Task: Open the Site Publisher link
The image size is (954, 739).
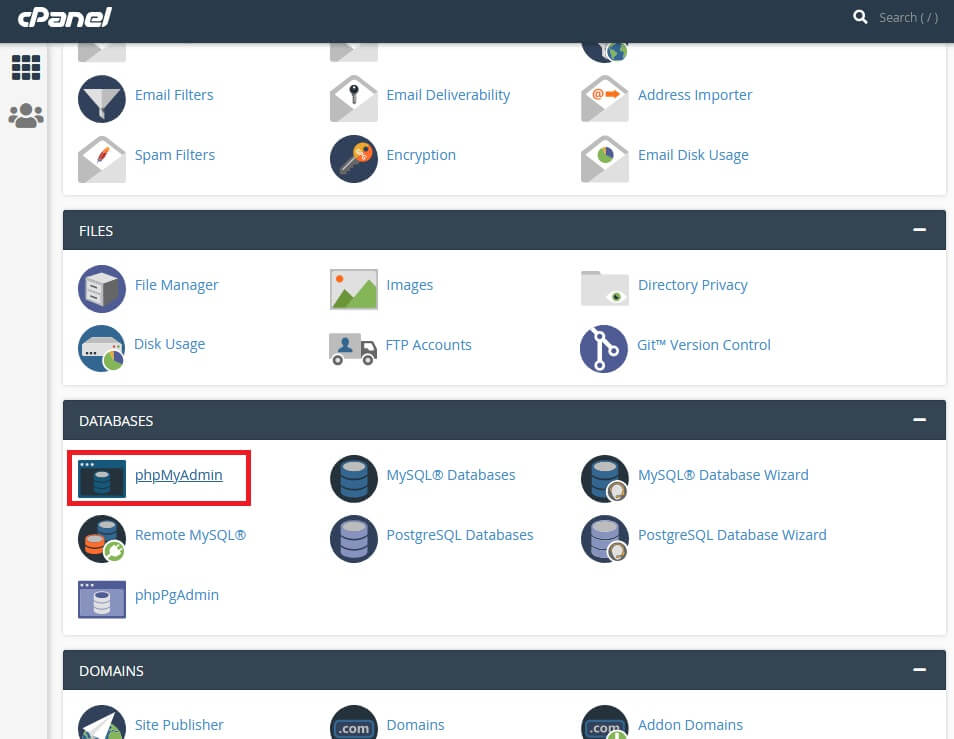Action: coord(179,725)
